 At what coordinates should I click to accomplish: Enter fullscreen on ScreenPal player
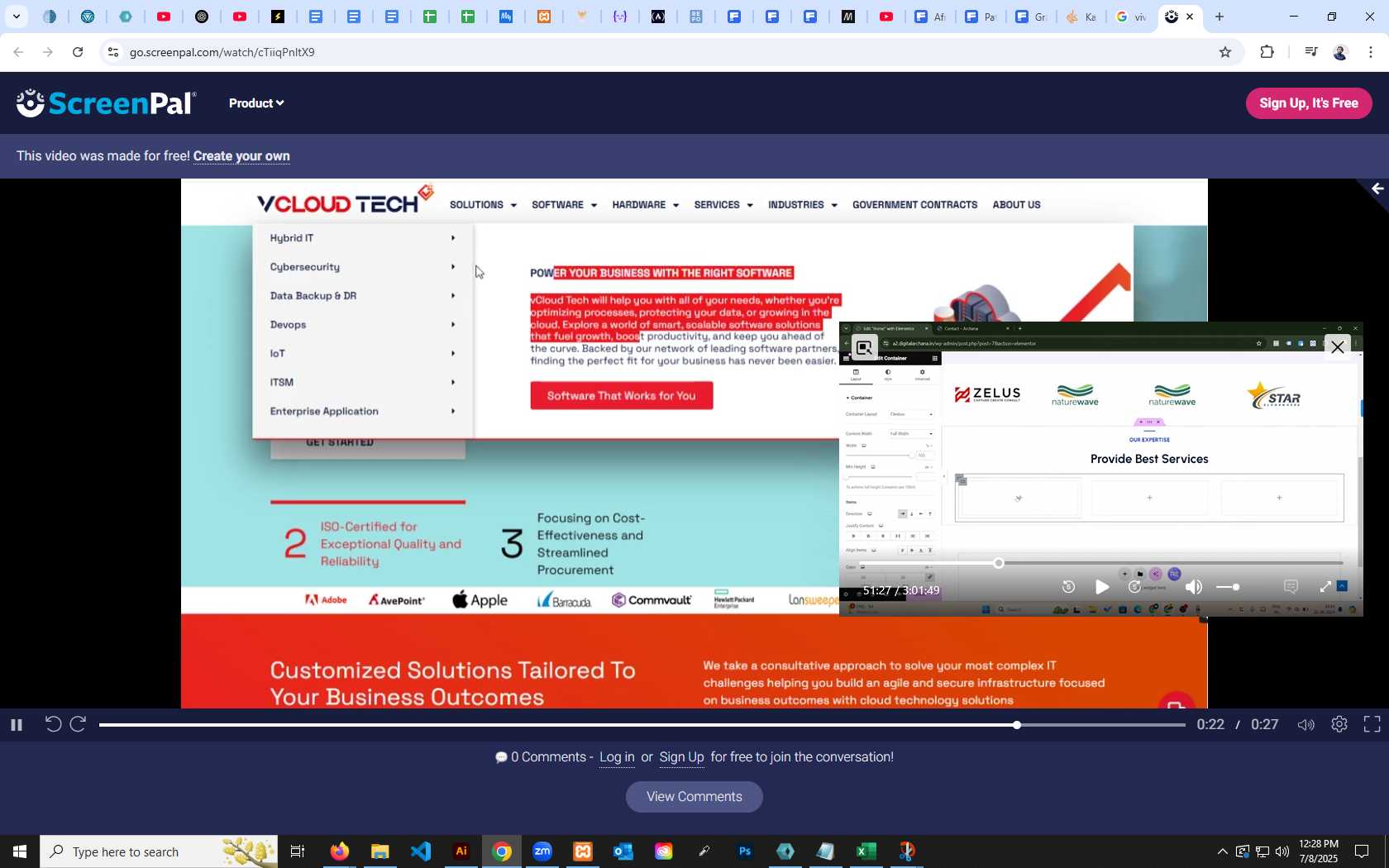click(x=1372, y=724)
